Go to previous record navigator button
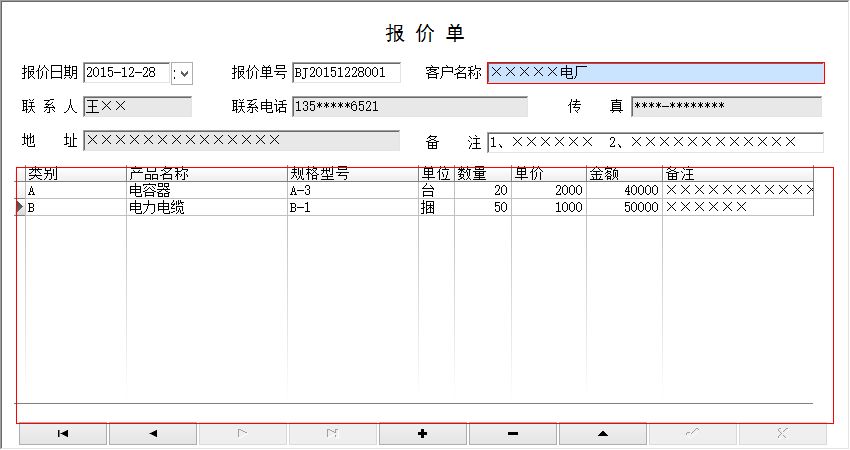 [153, 434]
